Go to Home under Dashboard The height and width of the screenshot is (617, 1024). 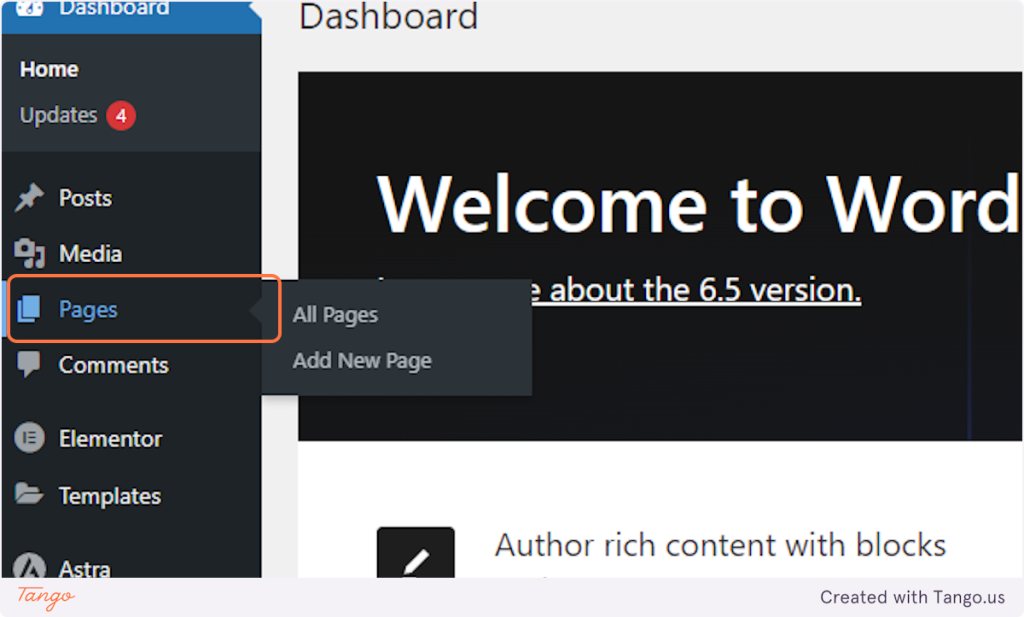(x=49, y=69)
